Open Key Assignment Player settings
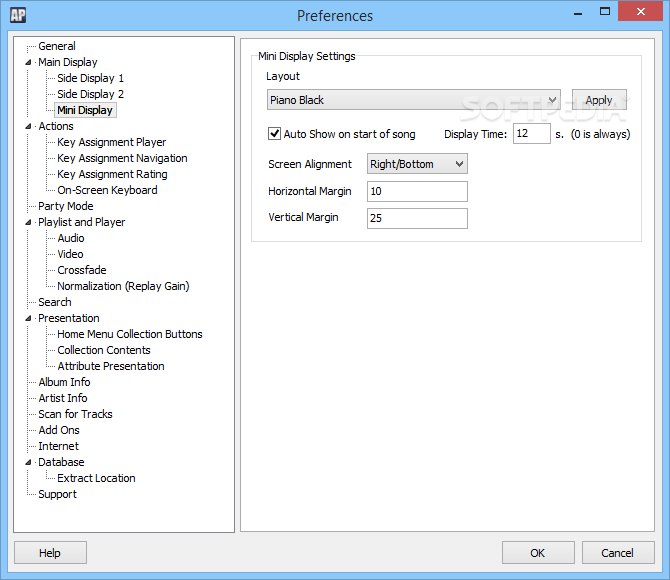 pyautogui.click(x=112, y=142)
